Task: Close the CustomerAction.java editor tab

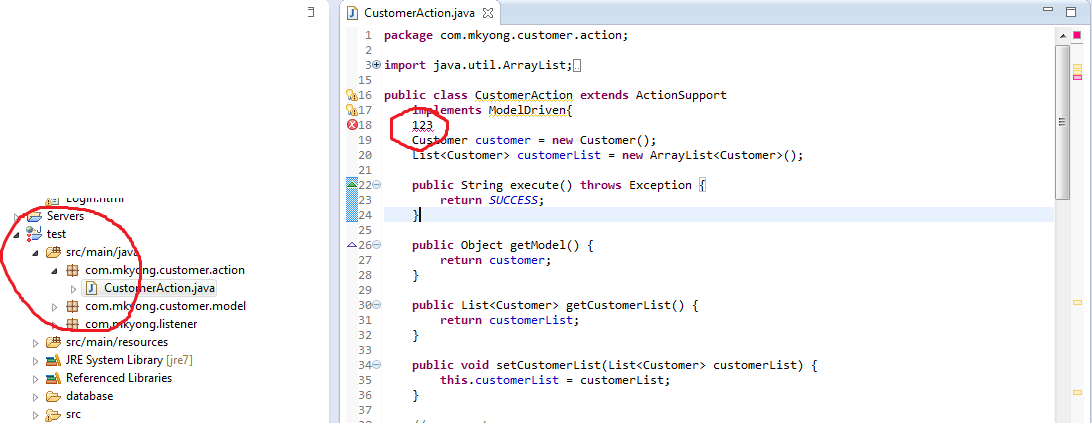Action: (x=488, y=13)
